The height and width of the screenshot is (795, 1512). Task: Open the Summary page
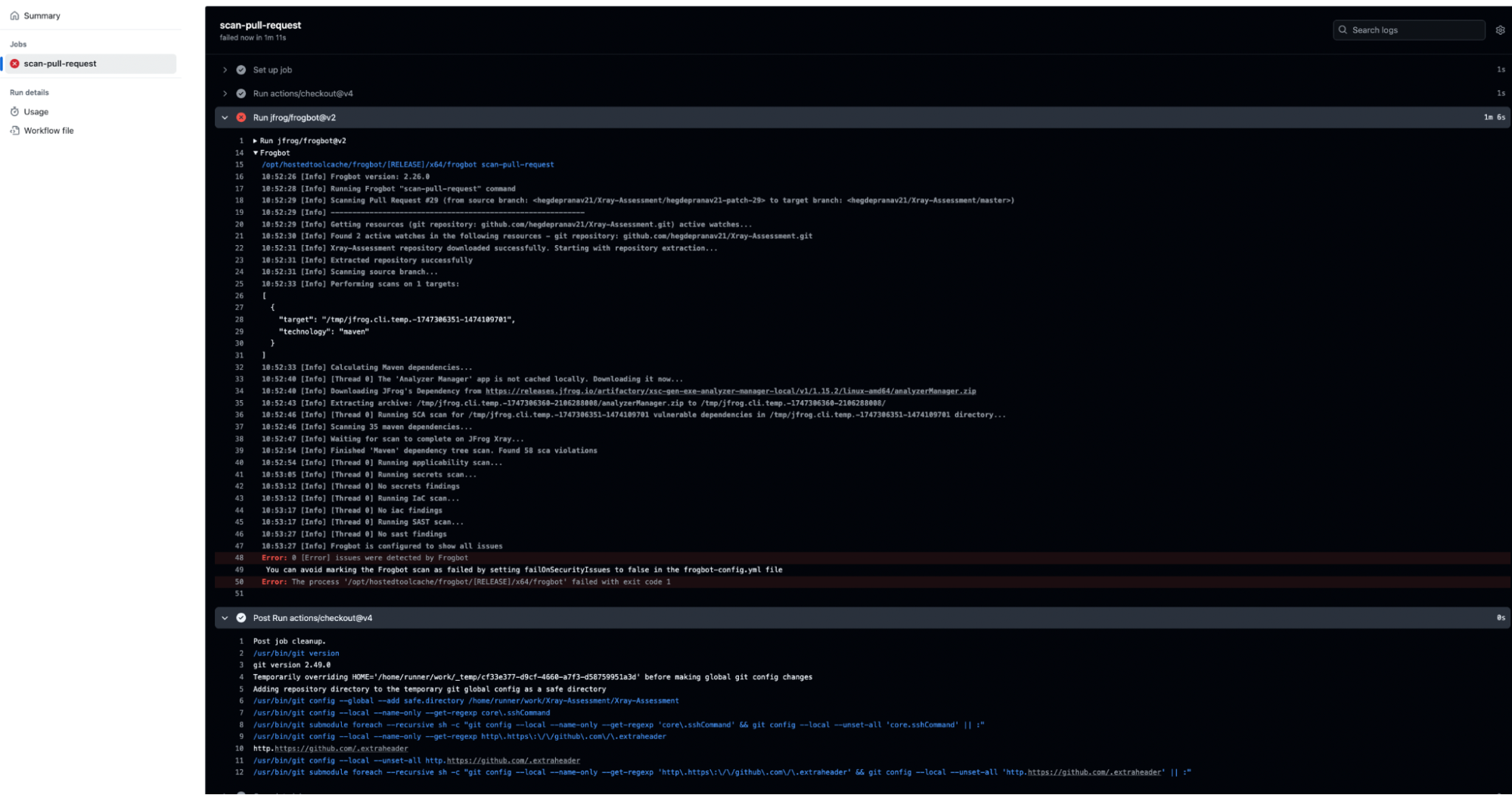(42, 16)
